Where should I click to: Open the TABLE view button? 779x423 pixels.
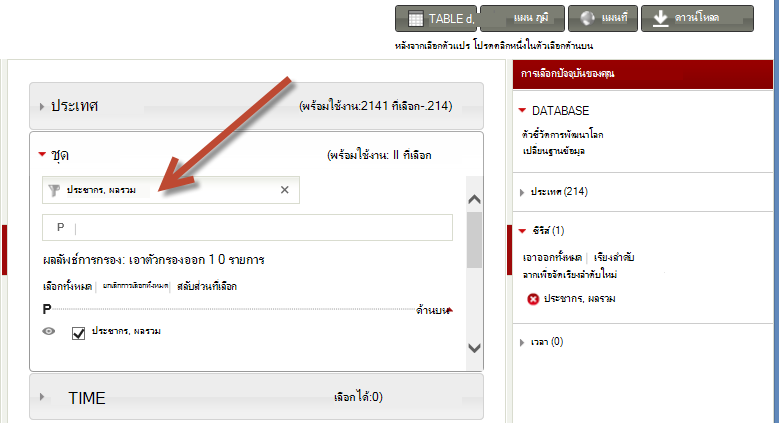pyautogui.click(x=436, y=18)
